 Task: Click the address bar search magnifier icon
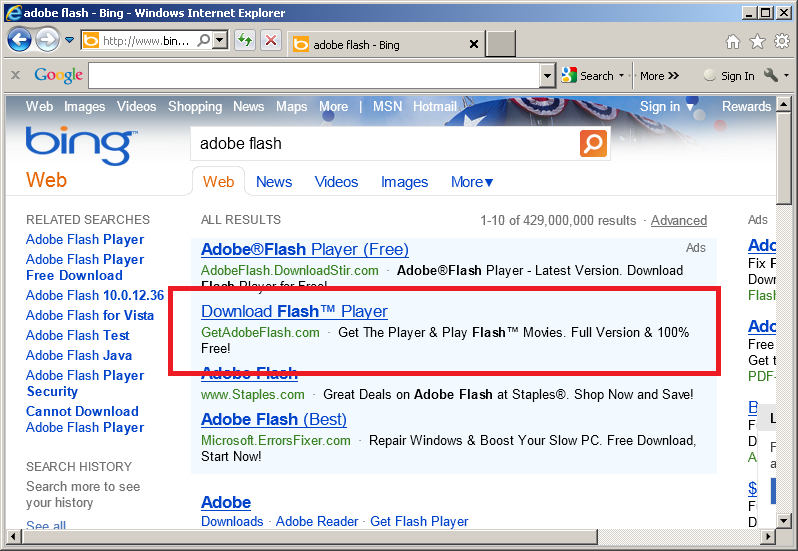(203, 40)
